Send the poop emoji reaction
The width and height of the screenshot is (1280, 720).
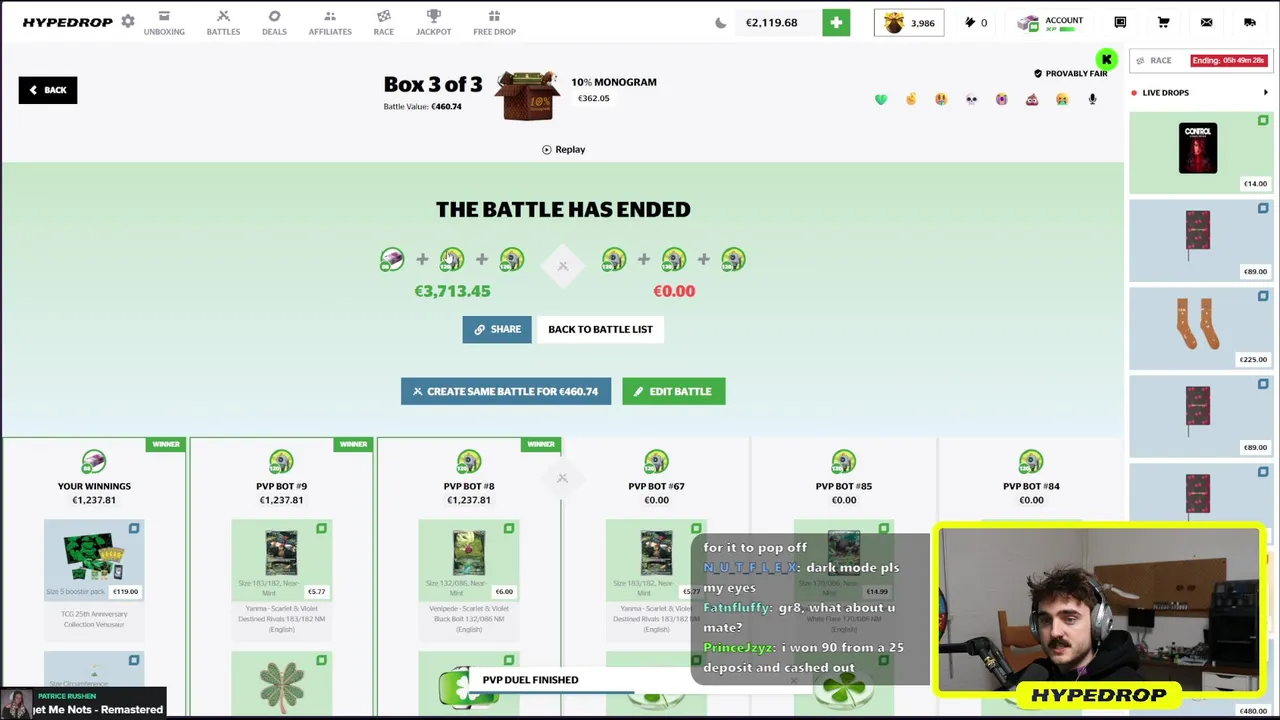pos(1032,99)
